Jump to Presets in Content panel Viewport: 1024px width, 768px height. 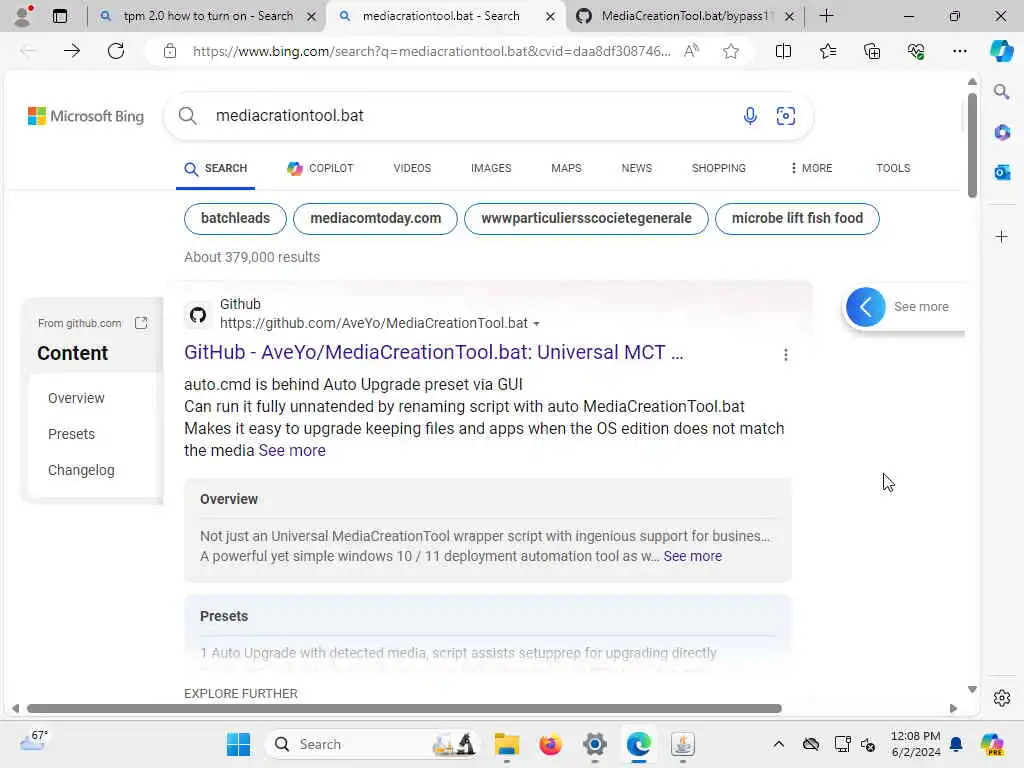point(71,434)
